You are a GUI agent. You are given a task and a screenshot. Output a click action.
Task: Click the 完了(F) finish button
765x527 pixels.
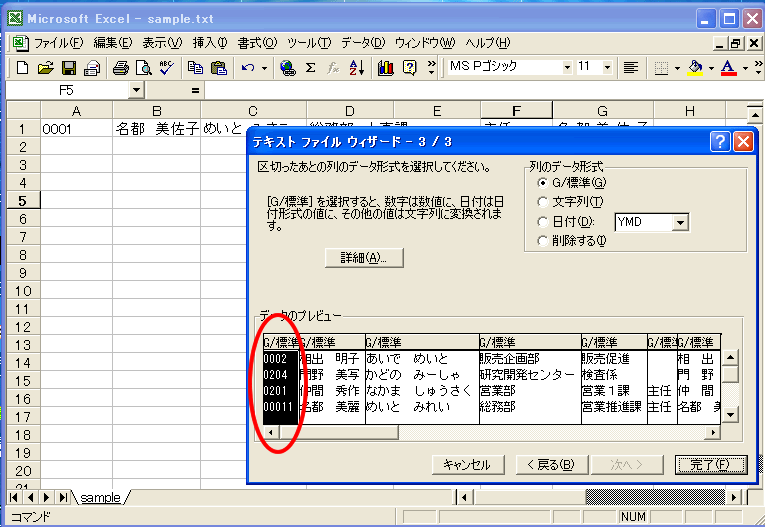pos(711,465)
